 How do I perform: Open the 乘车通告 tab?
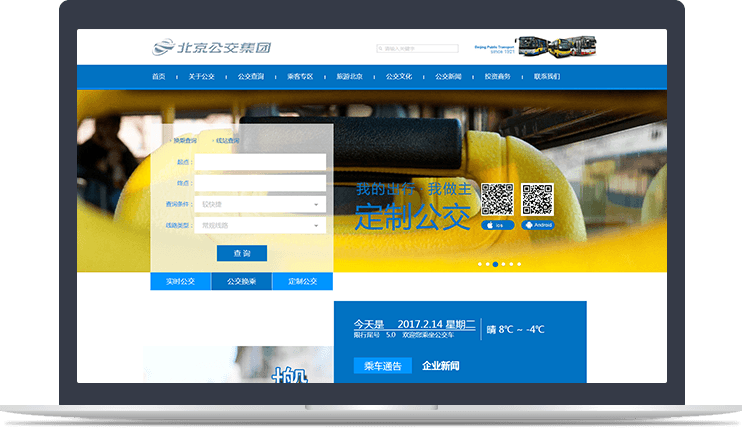pos(382,366)
